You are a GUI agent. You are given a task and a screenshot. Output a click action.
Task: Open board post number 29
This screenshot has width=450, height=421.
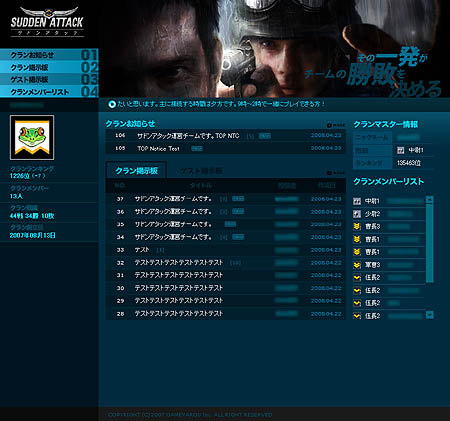point(179,301)
